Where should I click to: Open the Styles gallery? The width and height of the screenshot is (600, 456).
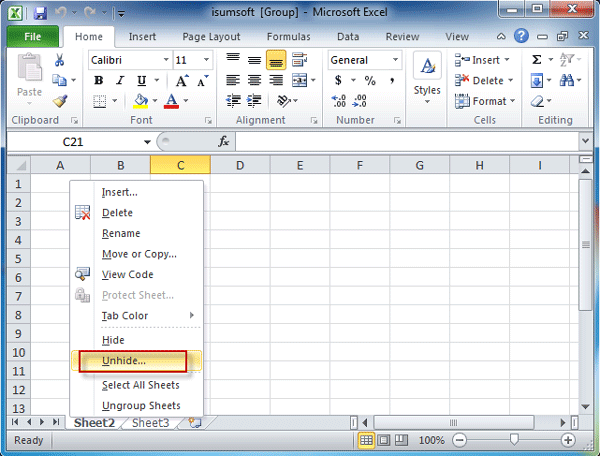pos(427,78)
